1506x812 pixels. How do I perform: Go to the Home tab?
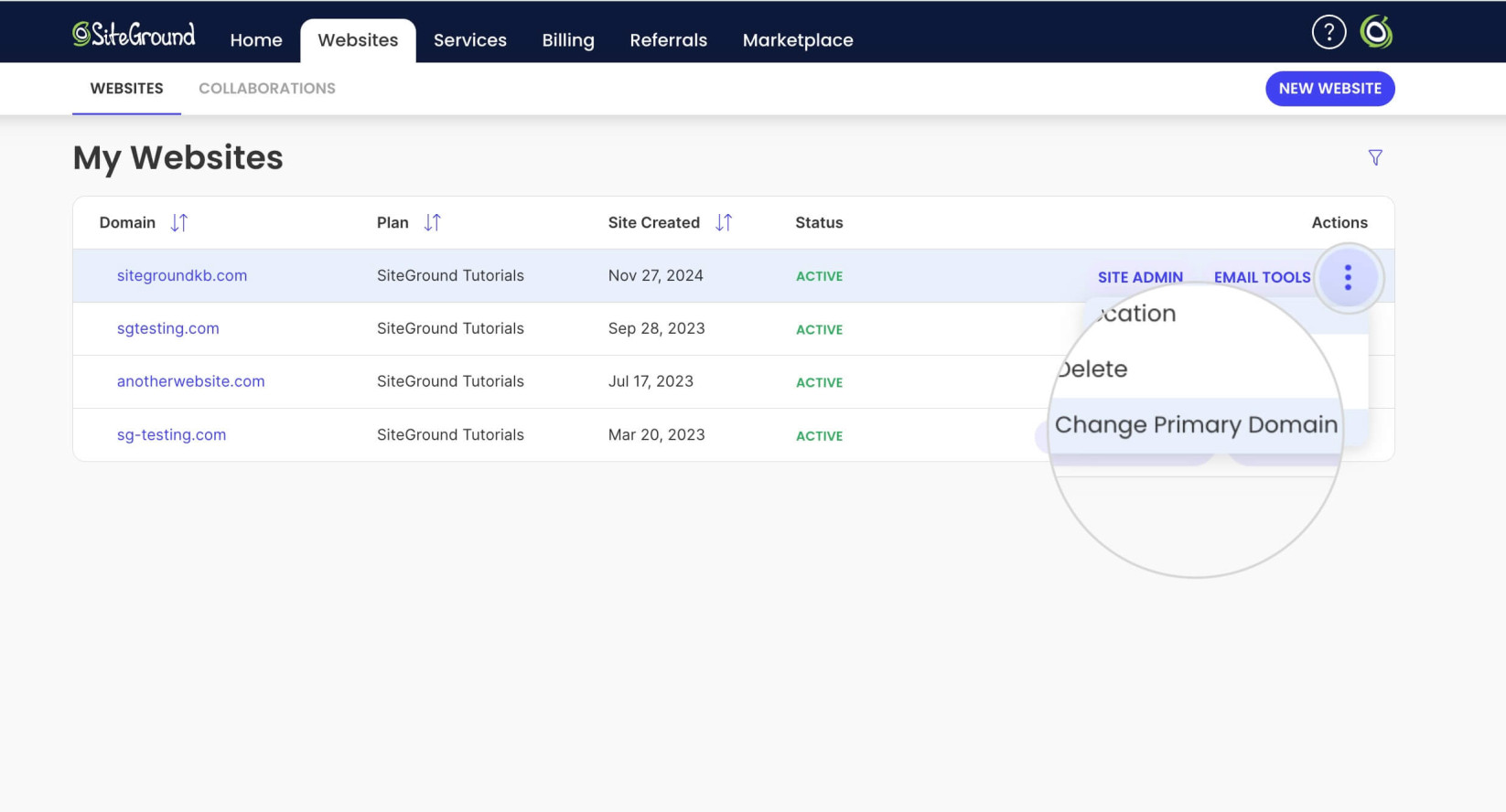(256, 40)
